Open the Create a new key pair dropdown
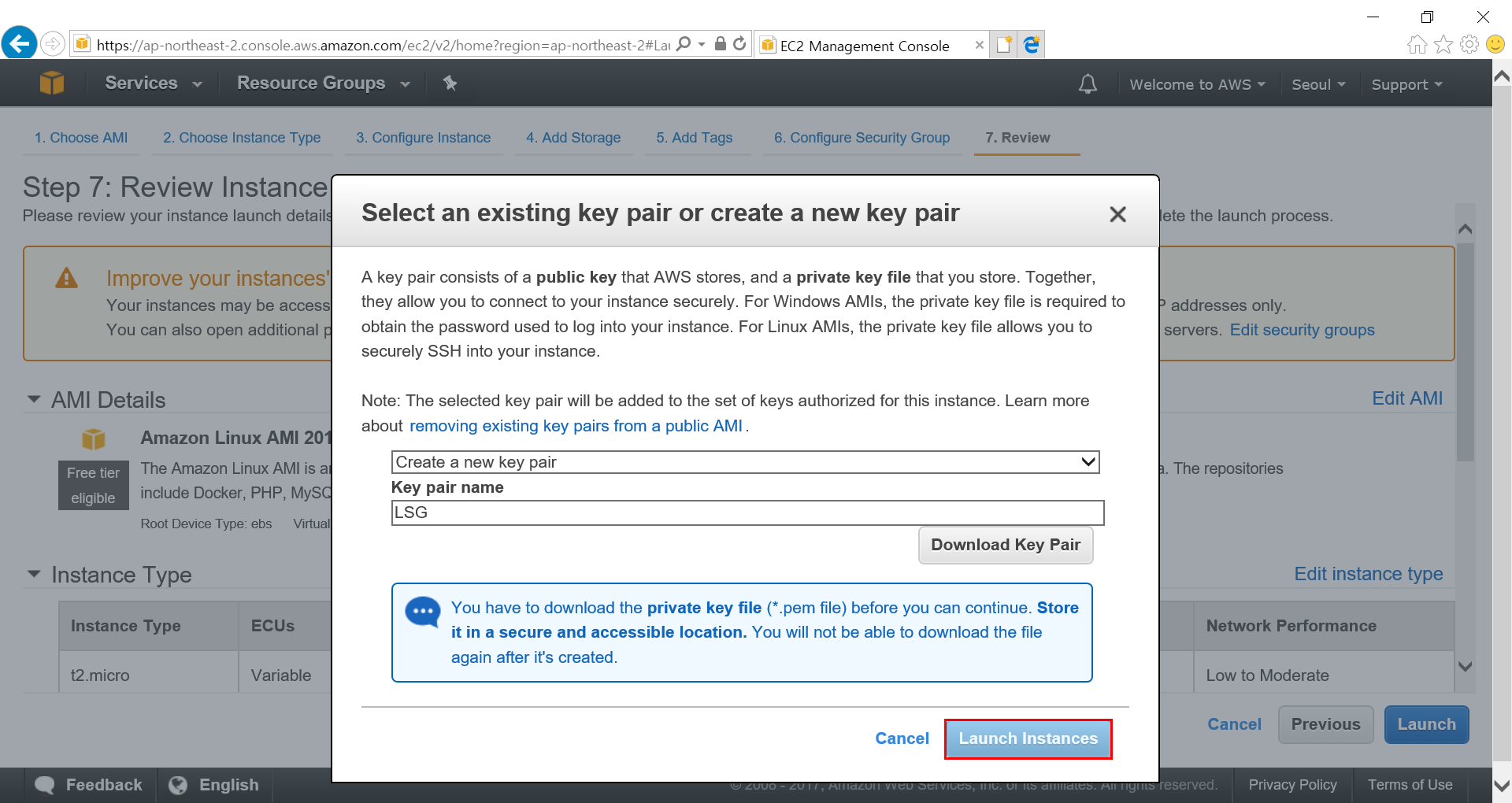 coord(745,462)
